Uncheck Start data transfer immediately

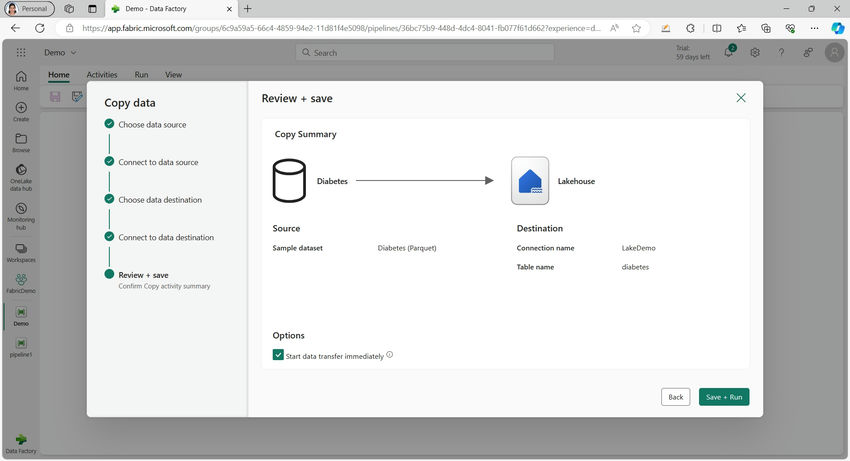278,355
